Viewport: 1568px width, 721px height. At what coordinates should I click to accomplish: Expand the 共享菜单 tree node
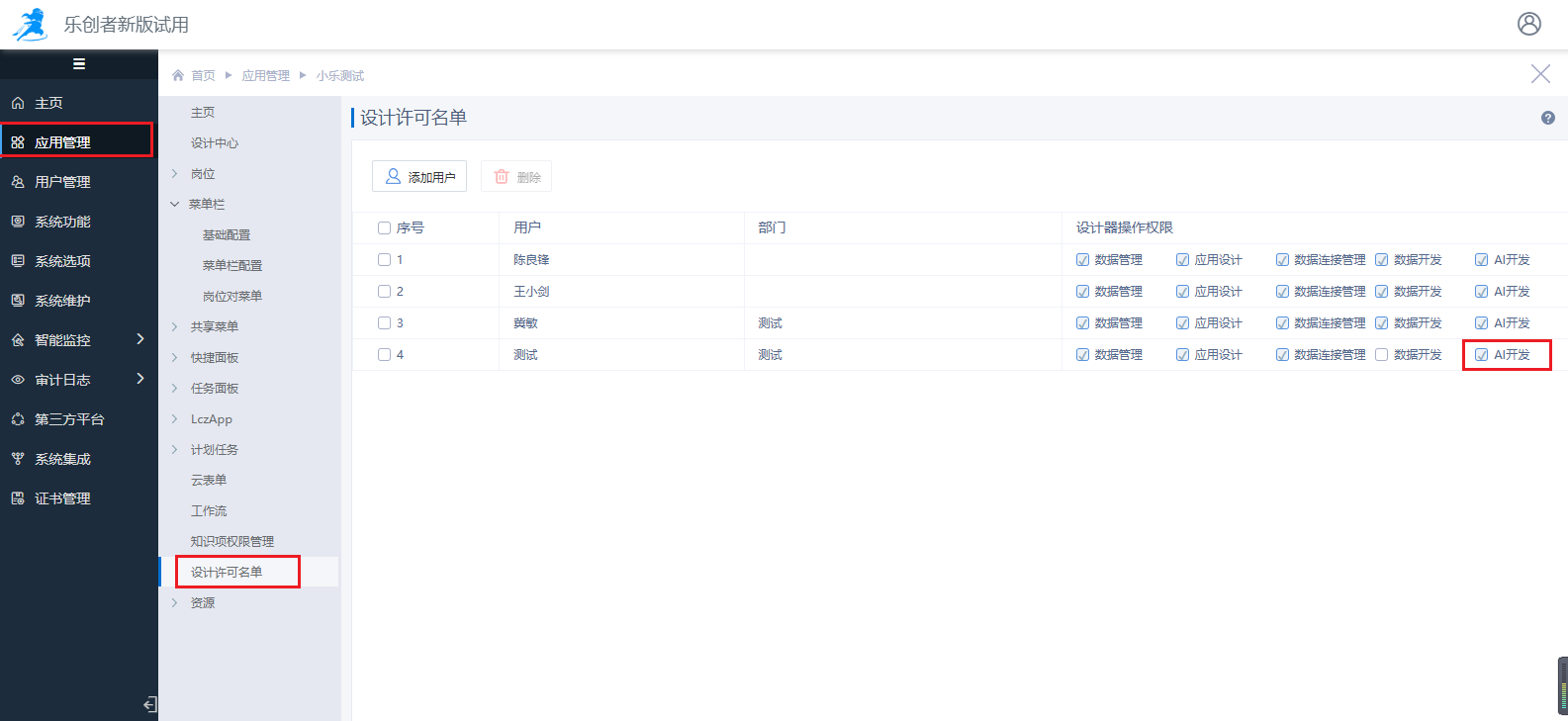click(x=175, y=326)
